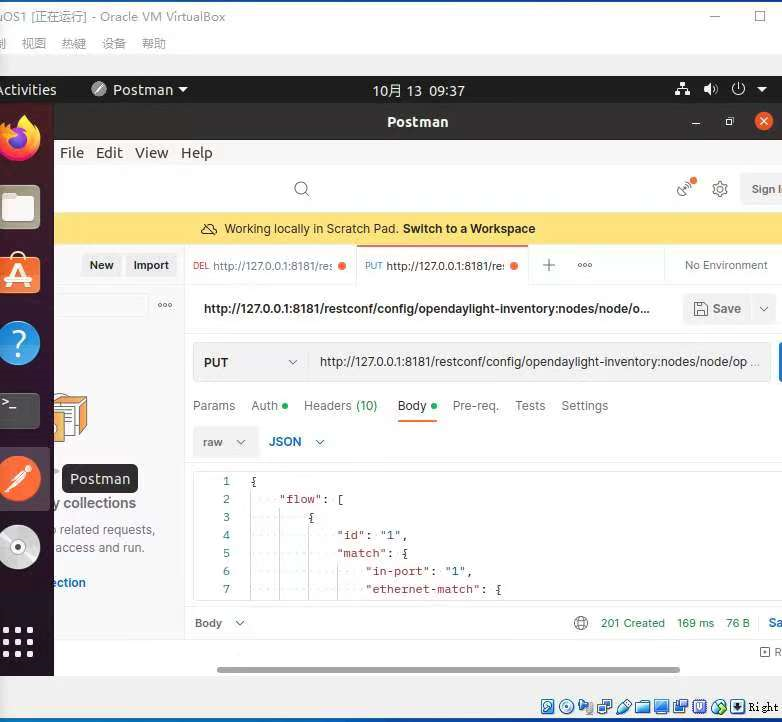Click the Import button
This screenshot has height=722, width=782.
[151, 265]
